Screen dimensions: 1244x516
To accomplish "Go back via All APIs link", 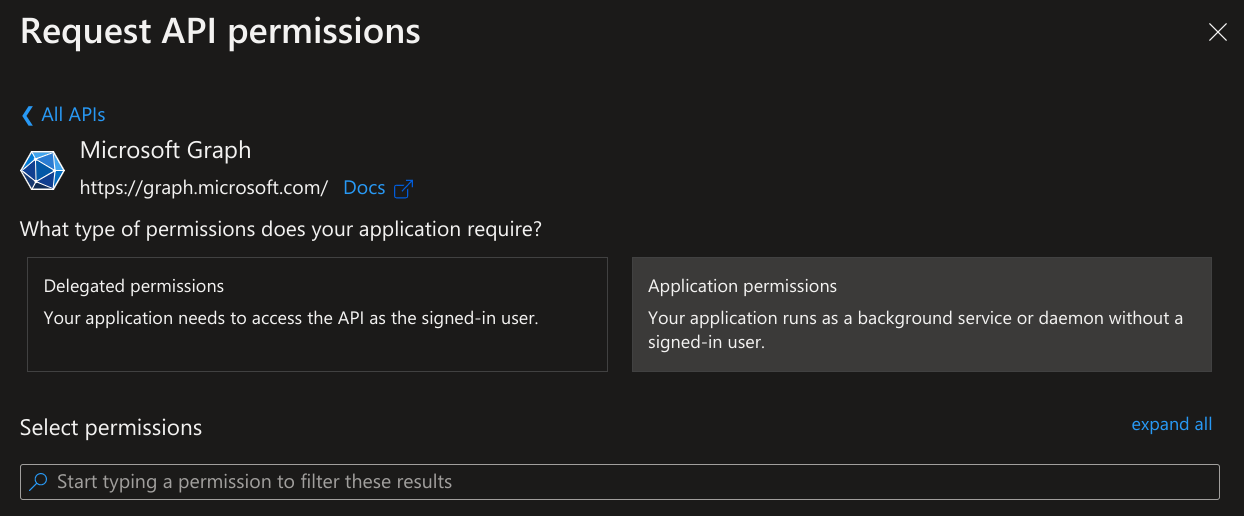I will [x=73, y=115].
